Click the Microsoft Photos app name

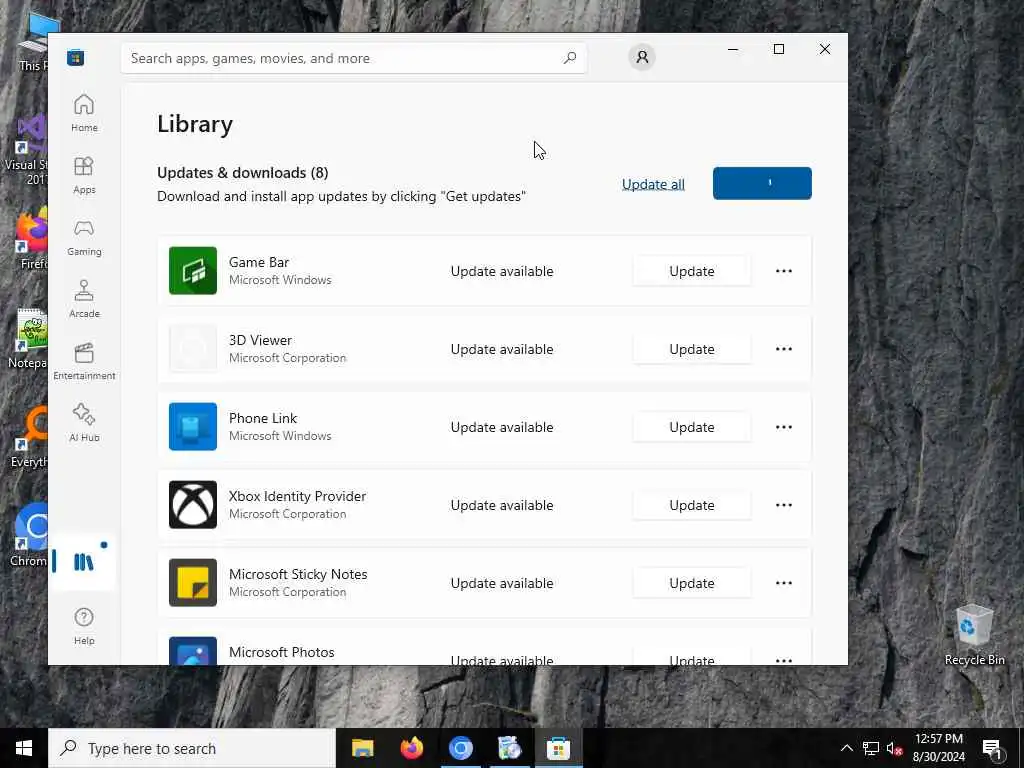281,652
